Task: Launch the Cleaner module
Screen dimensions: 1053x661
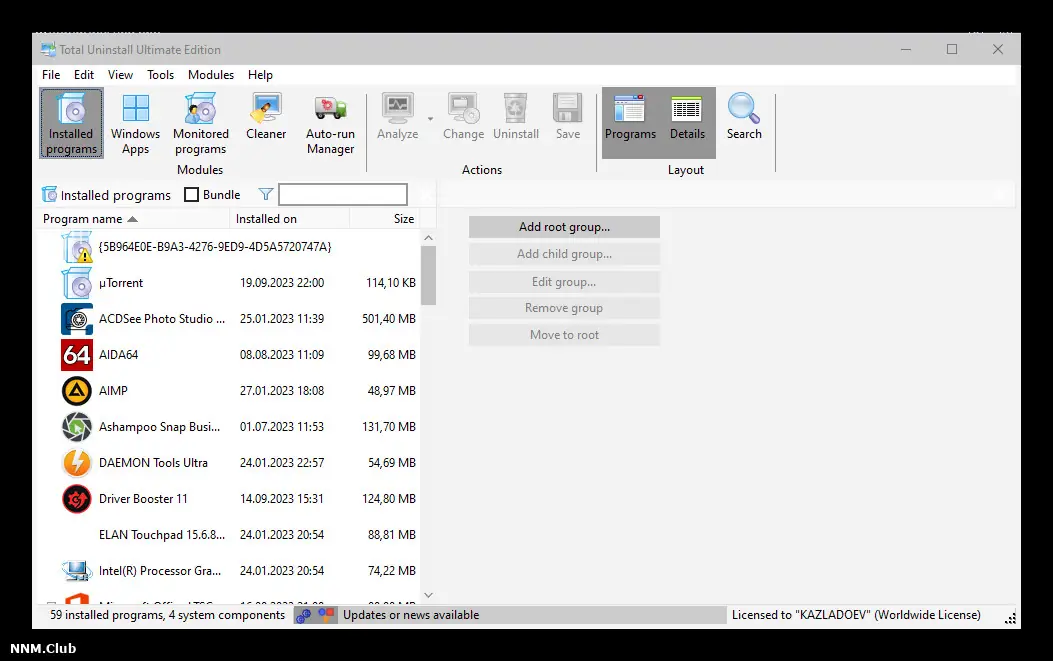Action: (266, 116)
